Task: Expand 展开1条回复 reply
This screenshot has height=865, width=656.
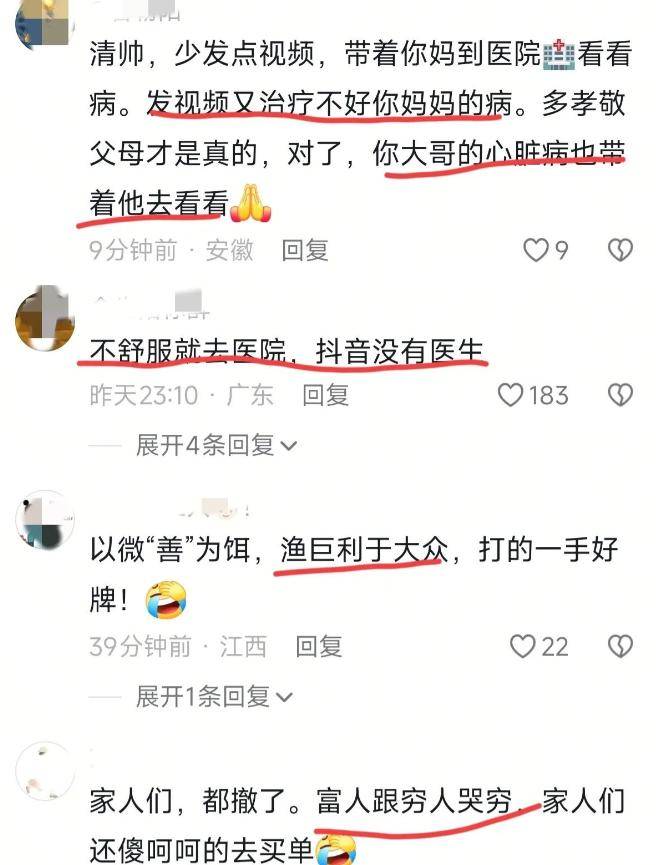Action: coord(214,697)
